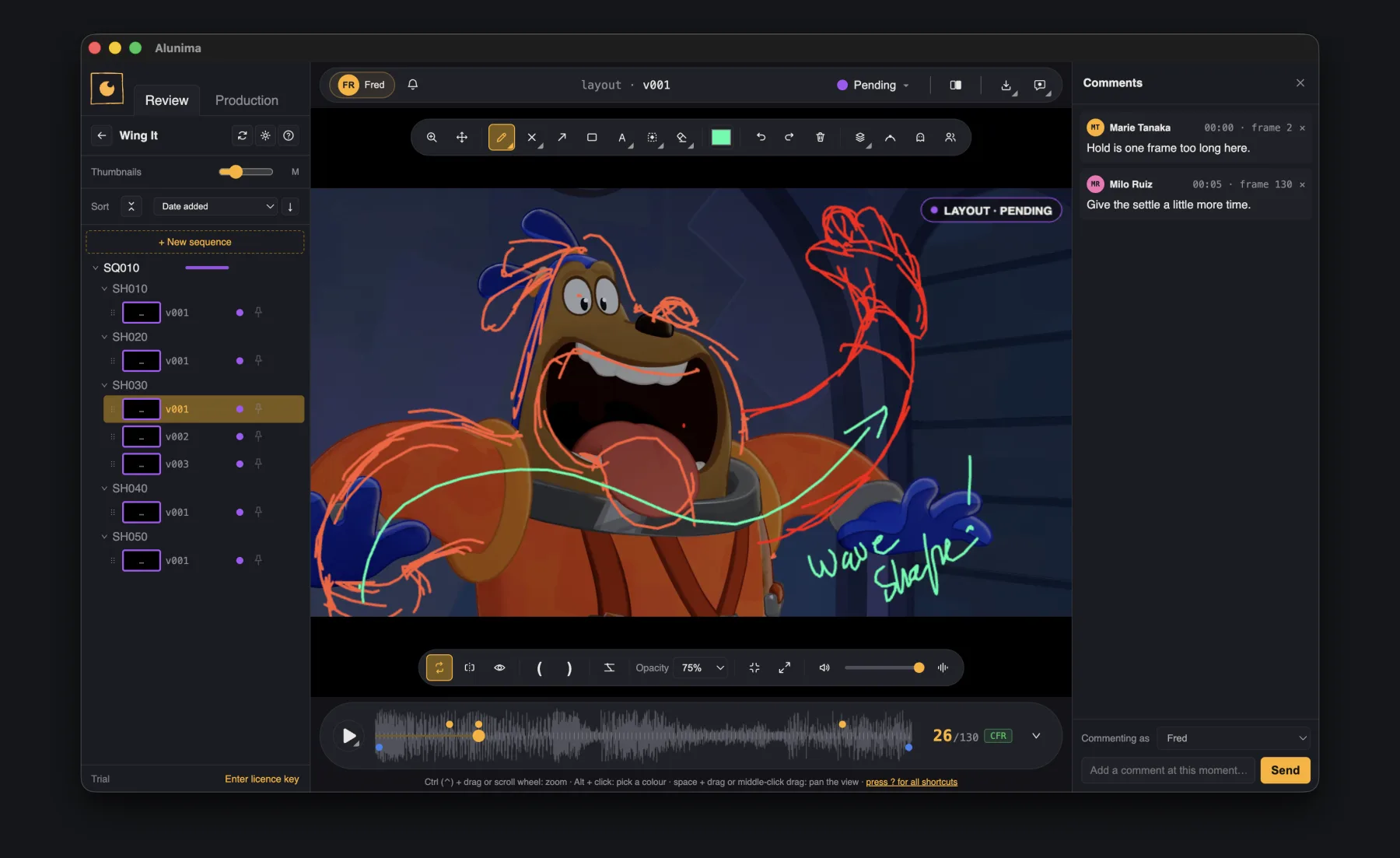Pin SH030 v002 version
Viewport: 1400px width, 858px height.
tap(258, 436)
